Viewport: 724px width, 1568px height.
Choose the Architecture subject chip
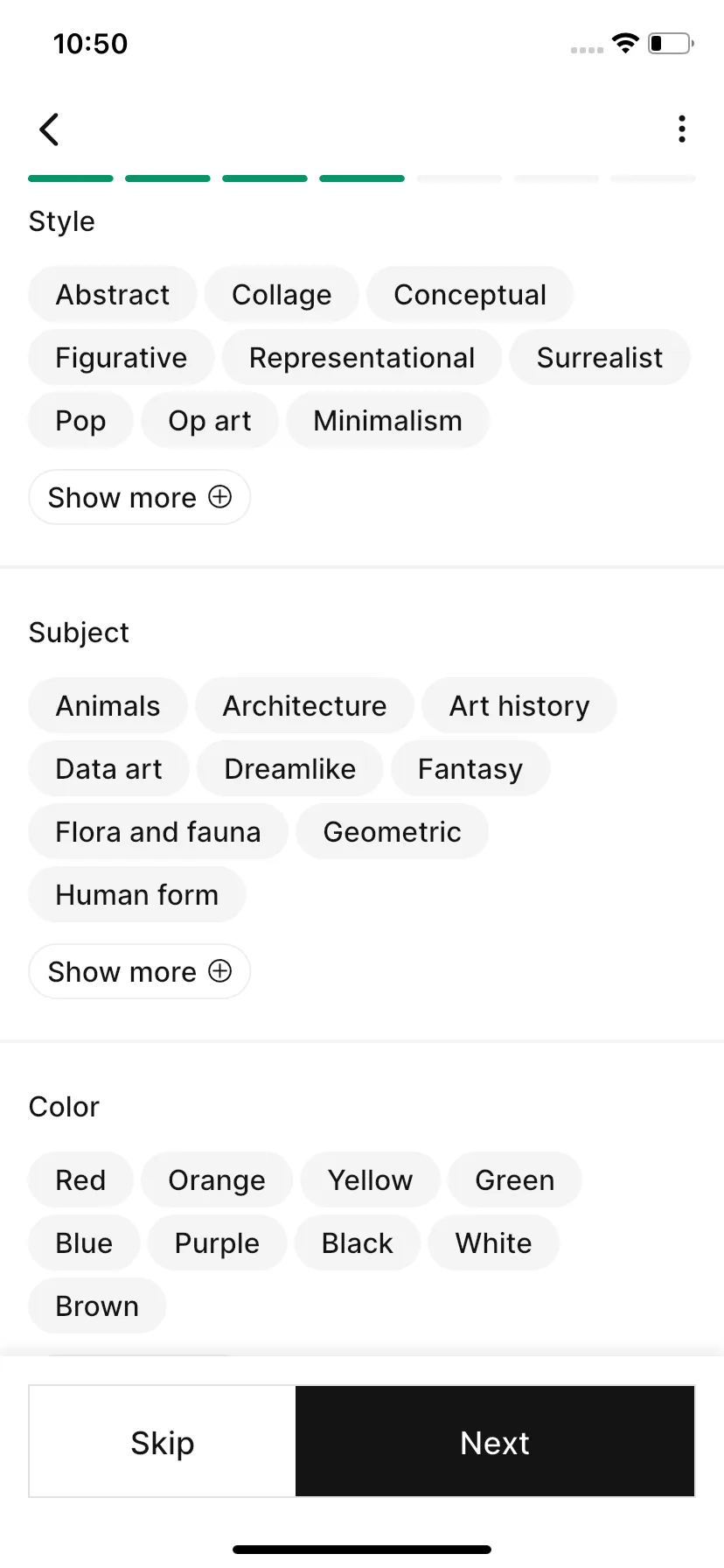pos(304,706)
